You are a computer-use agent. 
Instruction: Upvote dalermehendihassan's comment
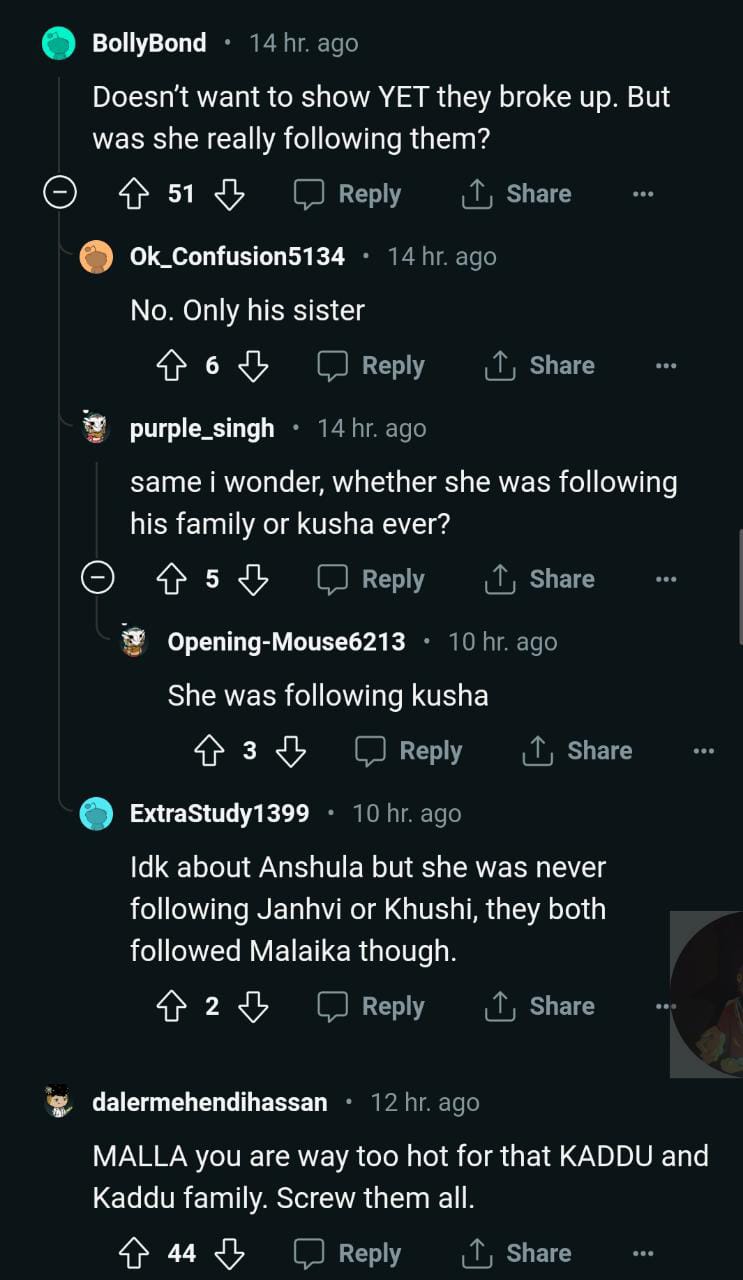pyautogui.click(x=133, y=1253)
